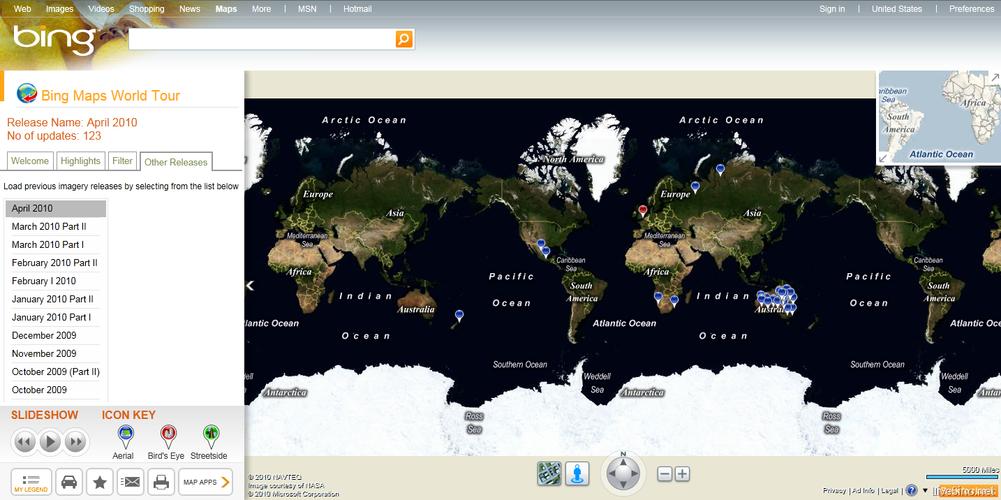Viewport: 1001px width, 500px height.
Task: Click the blue Streetside pegman button
Action: point(577,474)
